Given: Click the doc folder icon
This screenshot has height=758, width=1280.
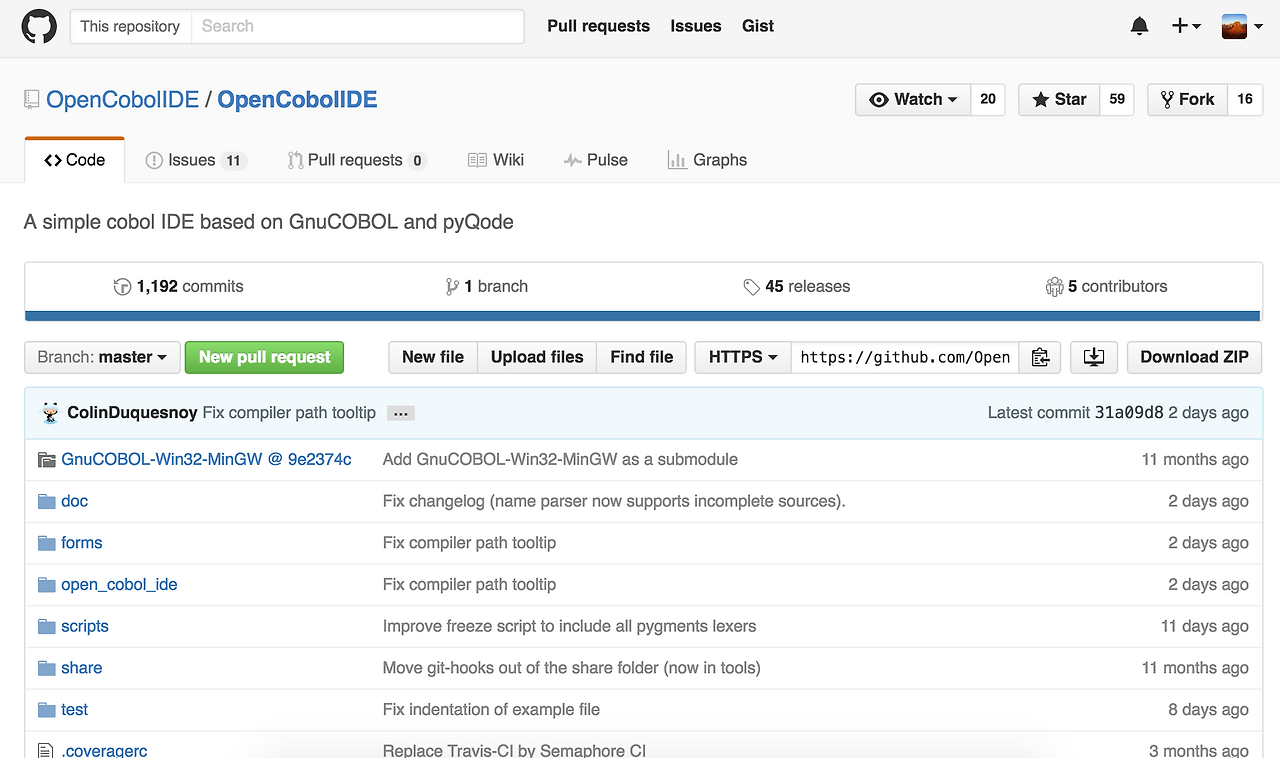Looking at the screenshot, I should pyautogui.click(x=46, y=501).
